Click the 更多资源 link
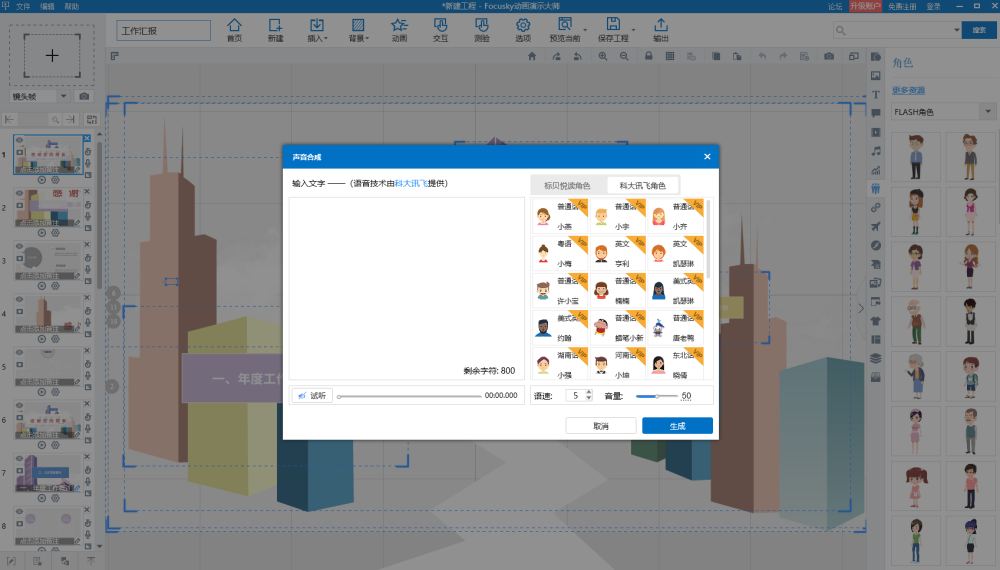 (908, 91)
